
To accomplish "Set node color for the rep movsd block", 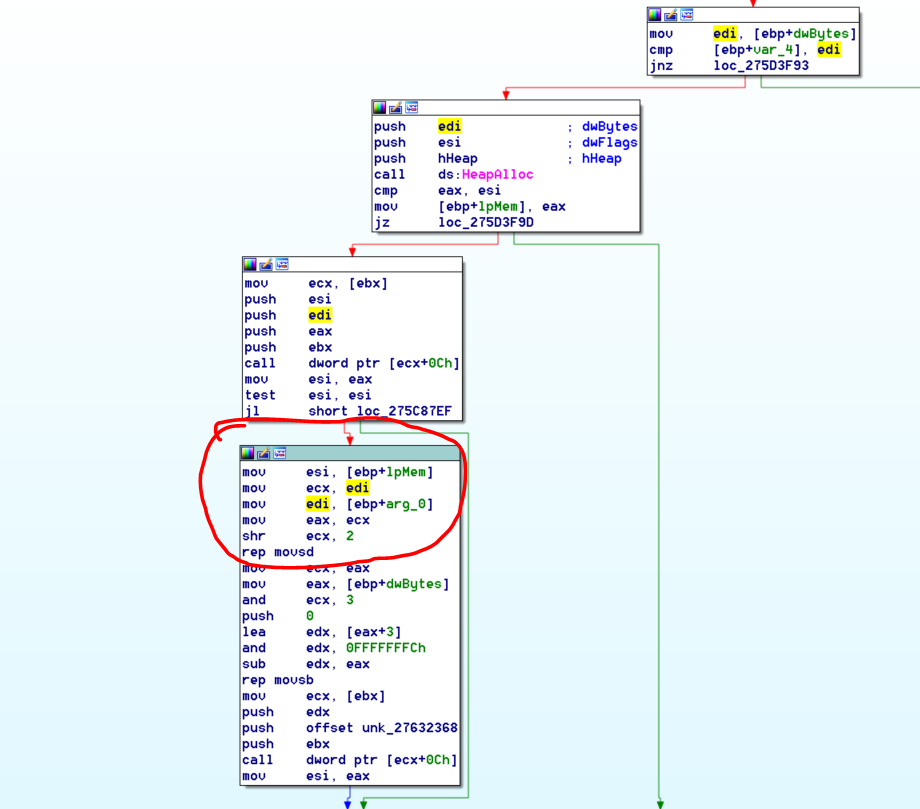I will [x=248, y=453].
